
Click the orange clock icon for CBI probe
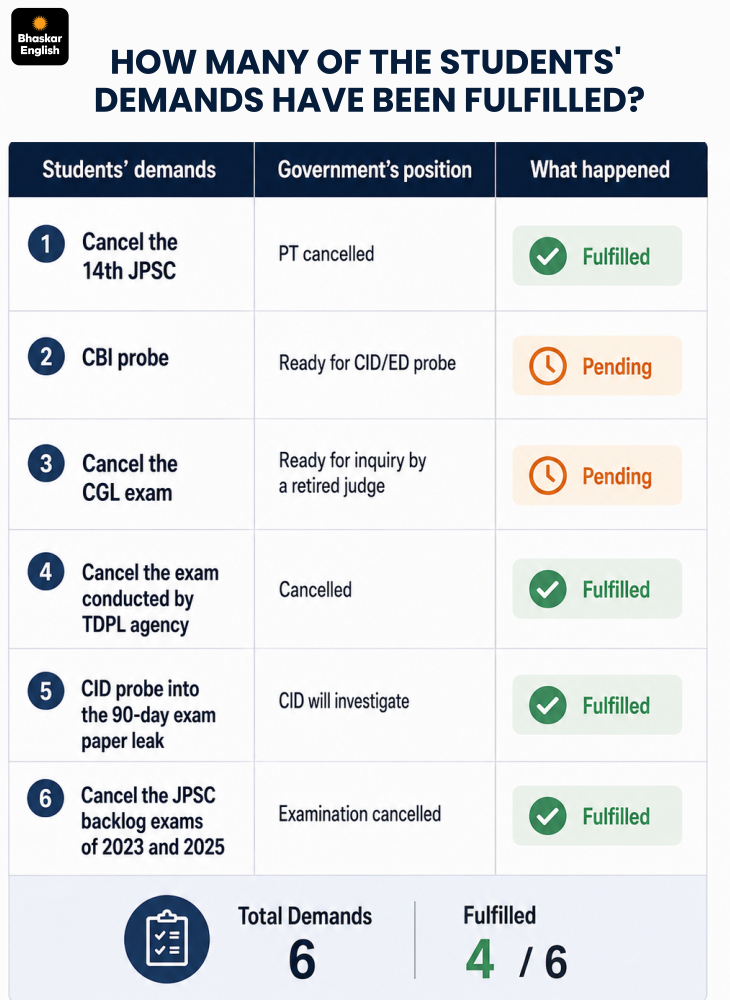tap(548, 366)
